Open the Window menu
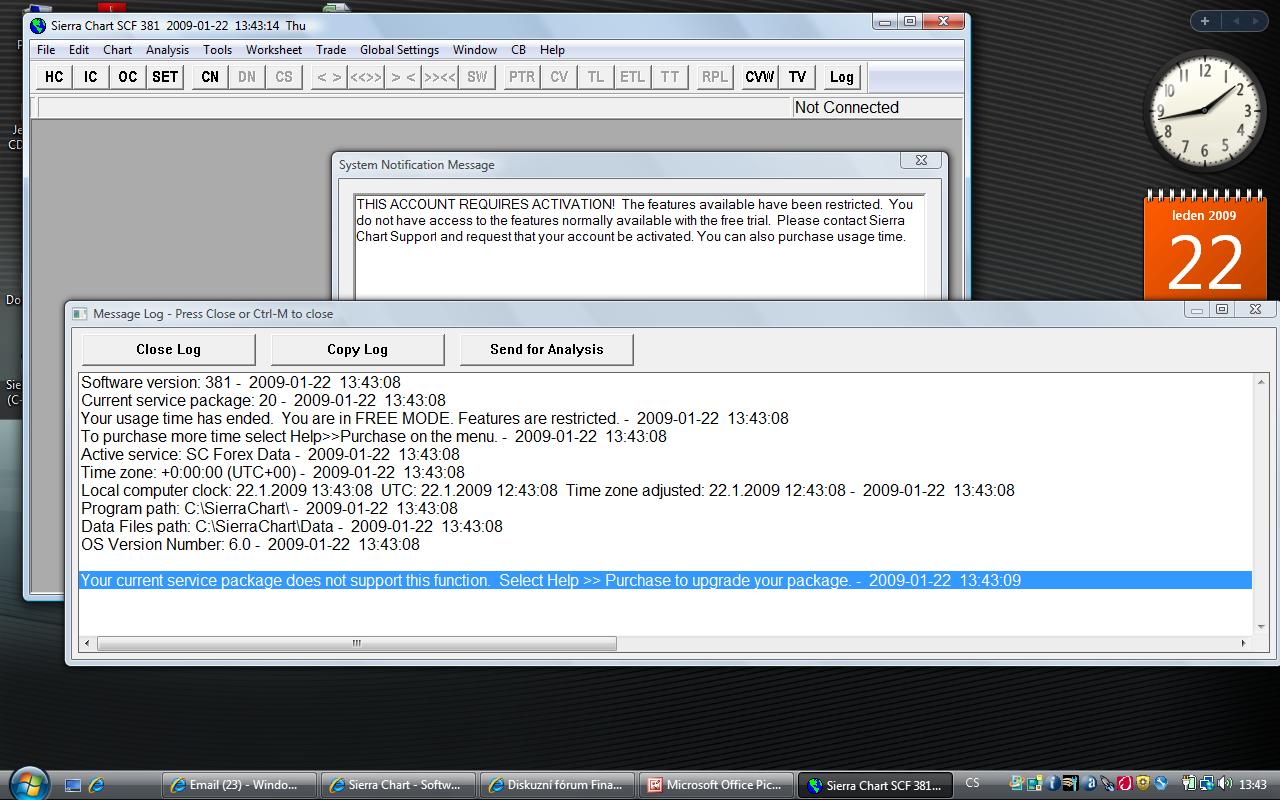 (x=475, y=50)
